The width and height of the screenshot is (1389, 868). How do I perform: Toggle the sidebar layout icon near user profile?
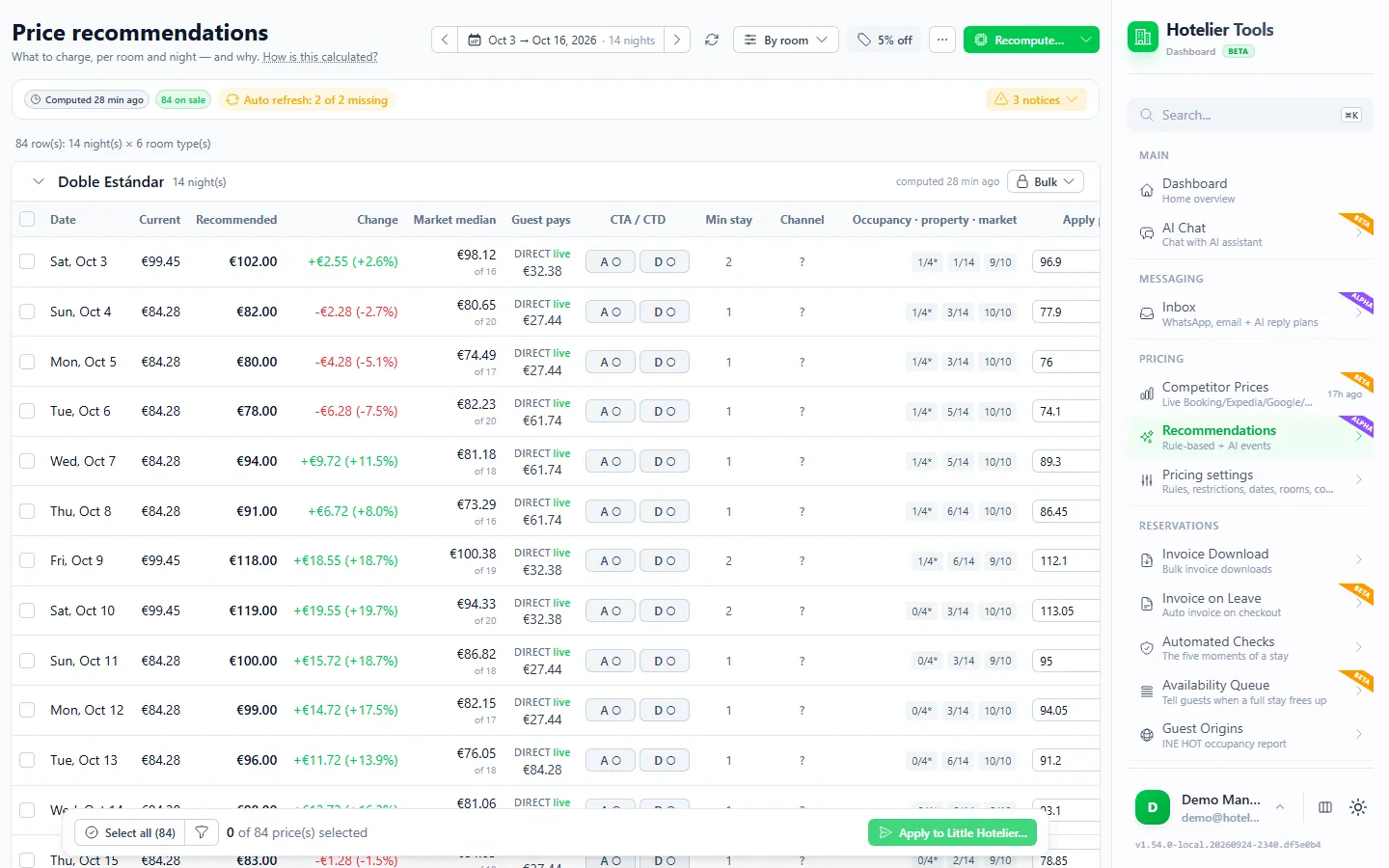coord(1325,807)
